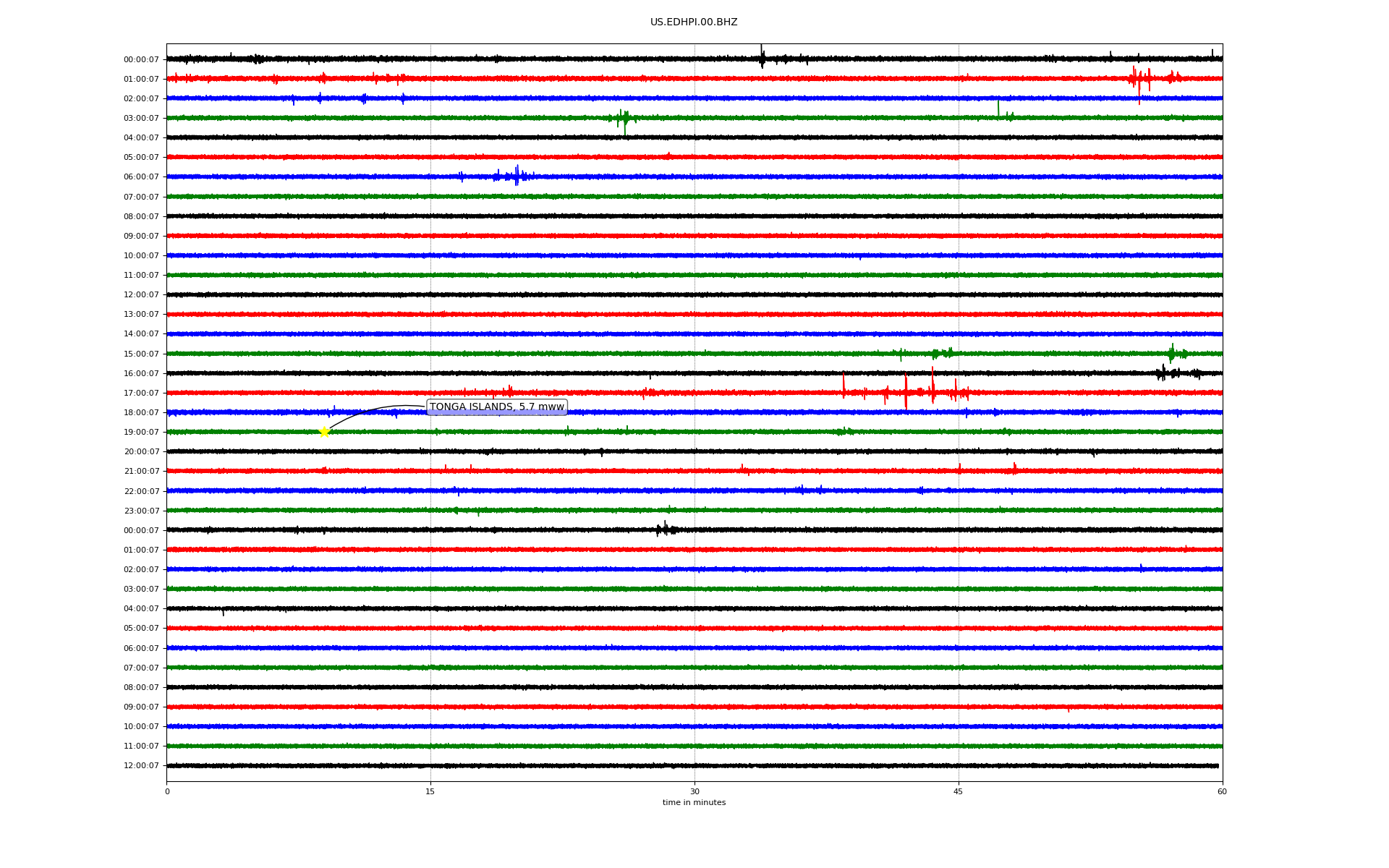Click the US.EDHPI.00.BHZ plot title

tap(694, 22)
